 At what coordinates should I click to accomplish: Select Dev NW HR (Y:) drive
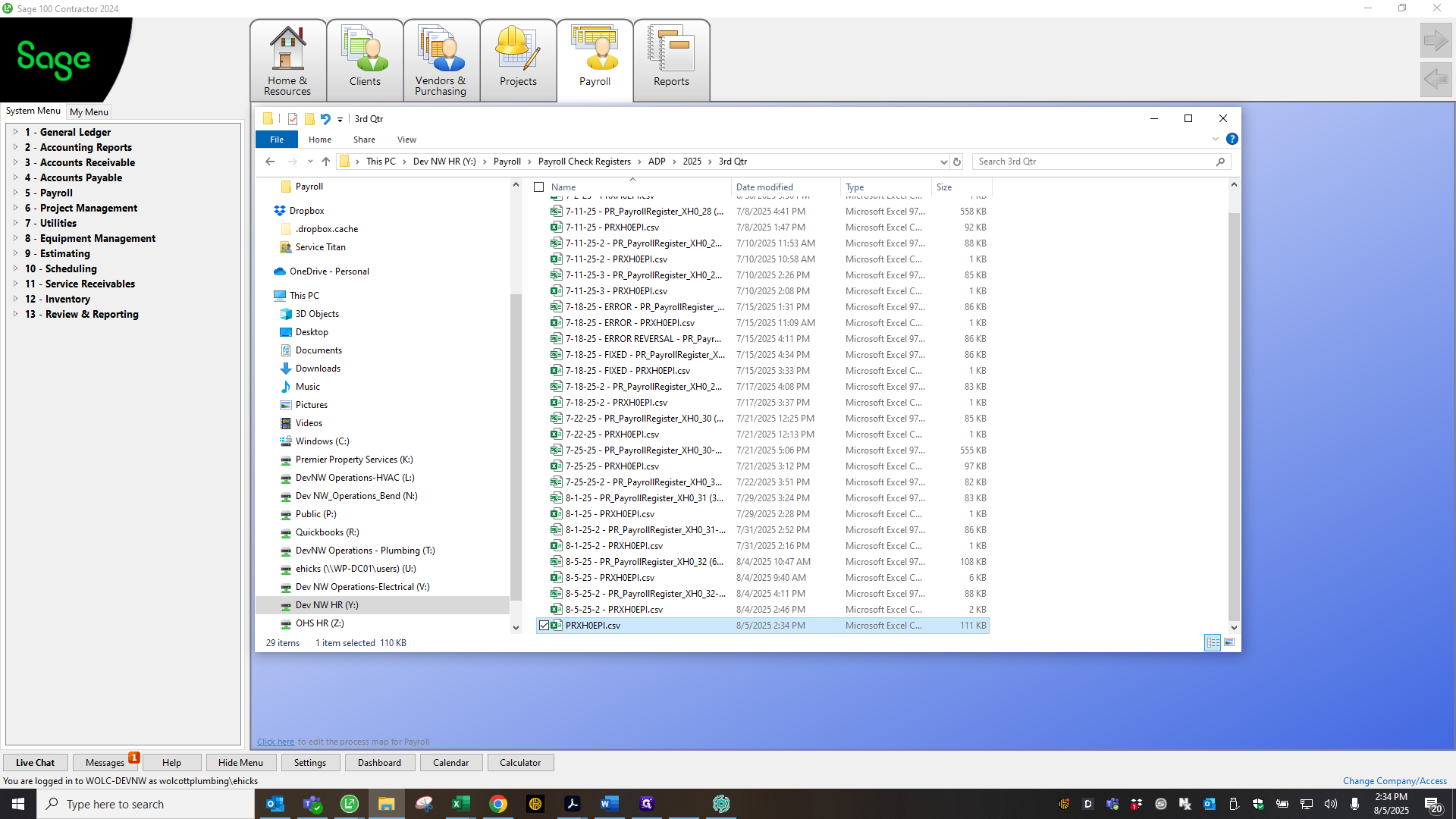[x=326, y=605]
